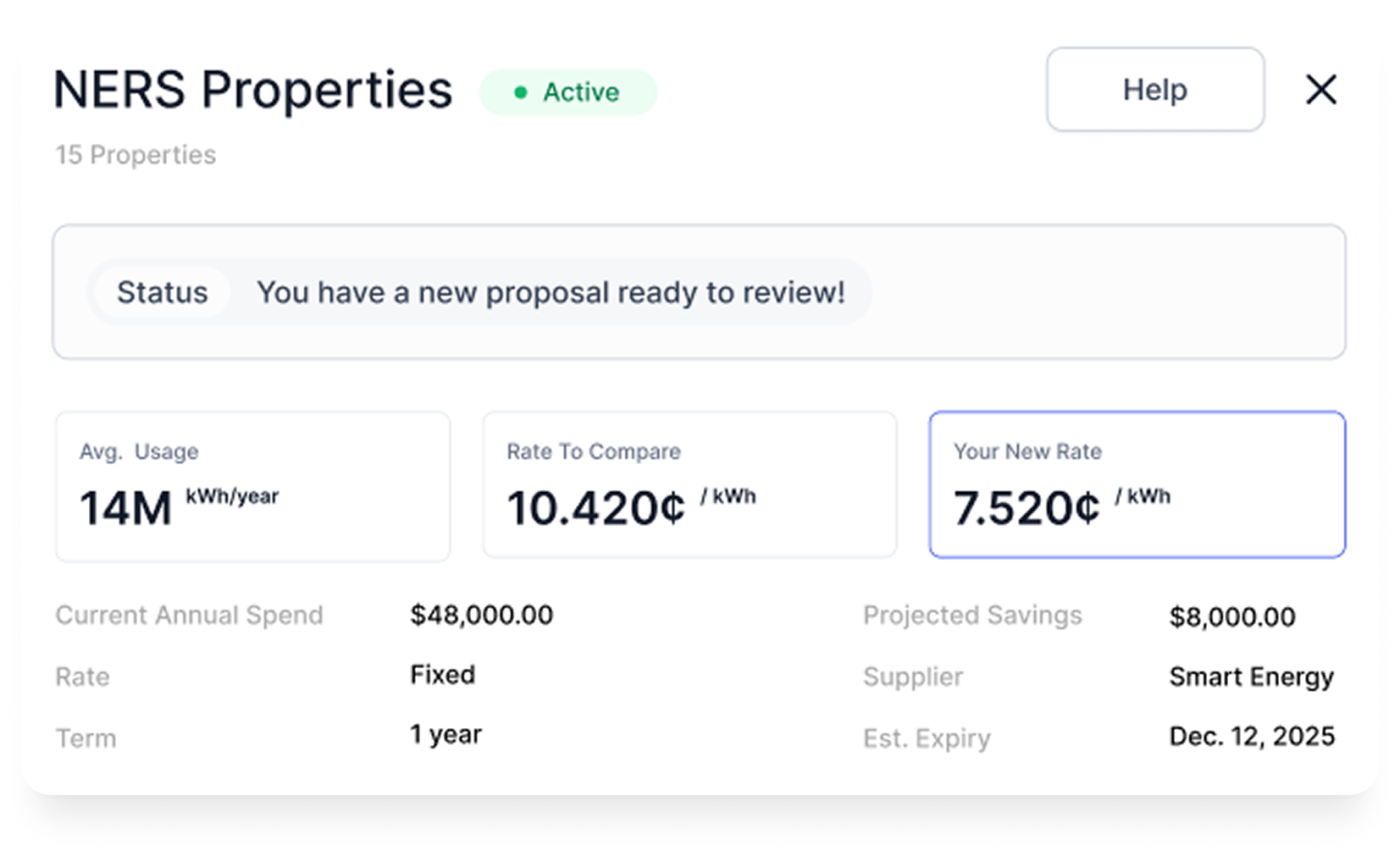
Task: Click the green Active status badge
Action: click(568, 91)
